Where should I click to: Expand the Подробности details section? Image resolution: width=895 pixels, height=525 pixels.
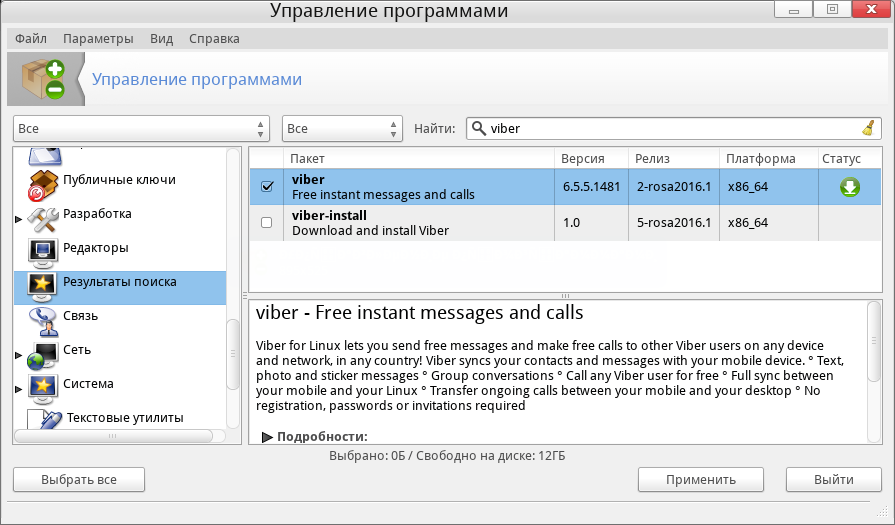[x=267, y=437]
